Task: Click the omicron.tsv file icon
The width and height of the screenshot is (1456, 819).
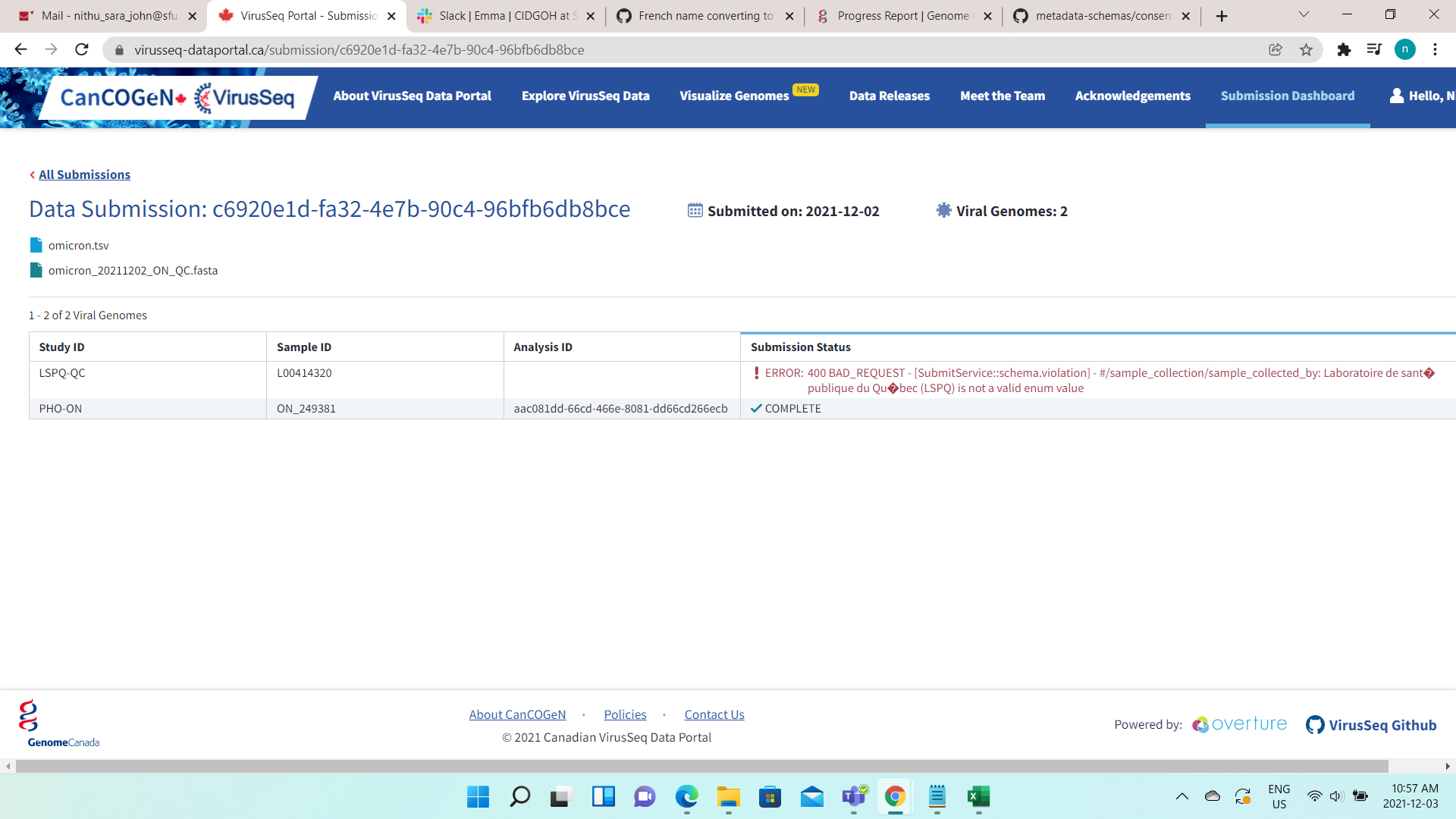Action: click(x=35, y=244)
